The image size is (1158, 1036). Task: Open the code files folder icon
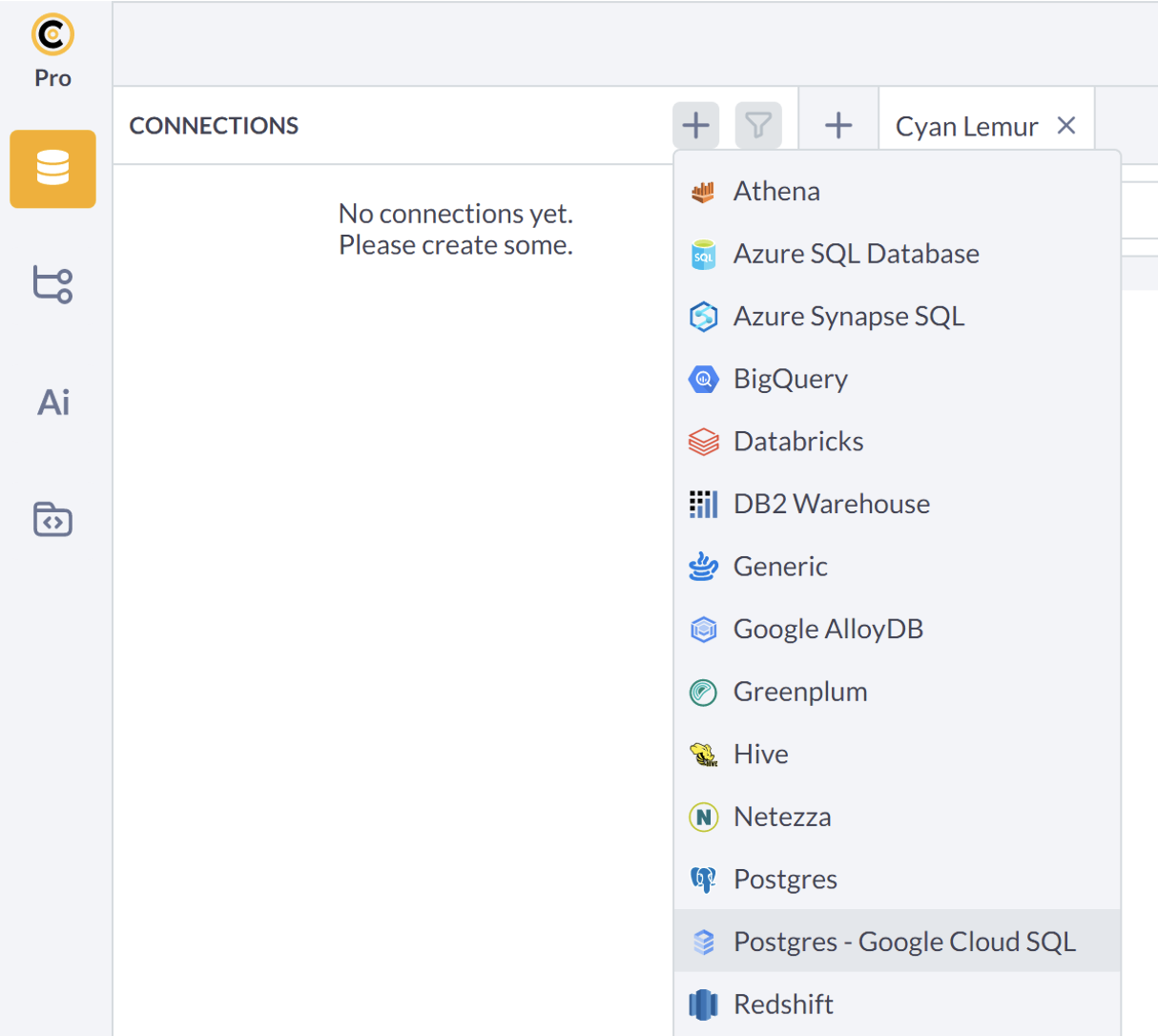click(52, 519)
